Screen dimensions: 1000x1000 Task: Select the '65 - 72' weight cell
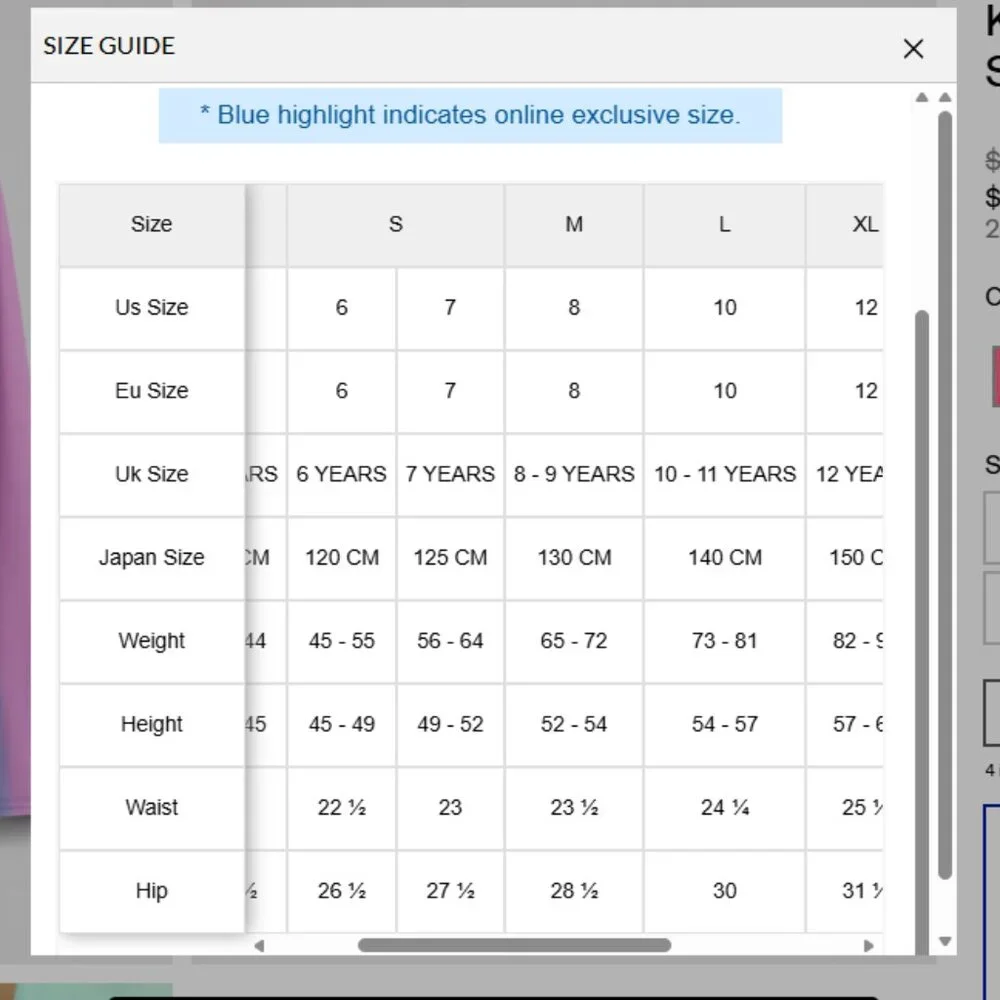tap(574, 641)
